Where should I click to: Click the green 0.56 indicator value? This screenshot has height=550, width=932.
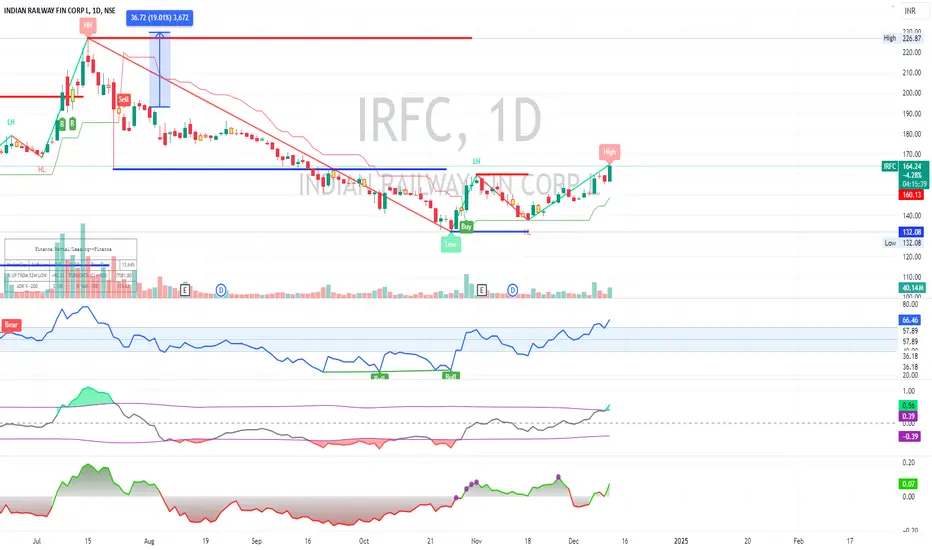(908, 405)
